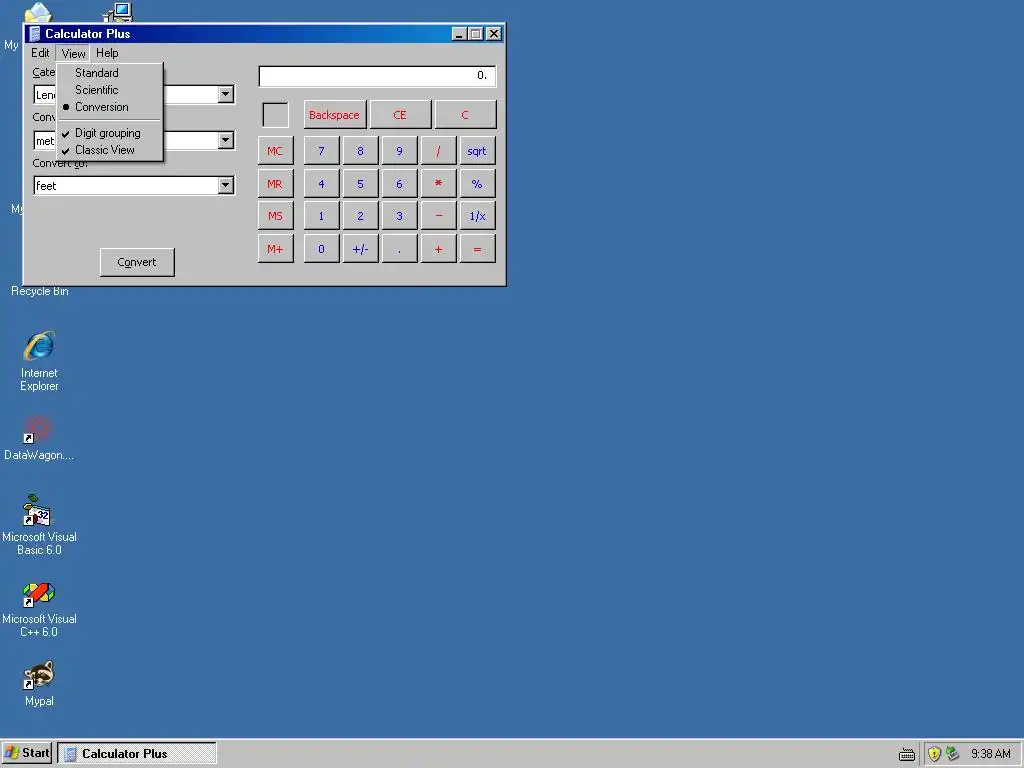1024x768 pixels.
Task: Click digit 4 key
Action: tap(321, 184)
